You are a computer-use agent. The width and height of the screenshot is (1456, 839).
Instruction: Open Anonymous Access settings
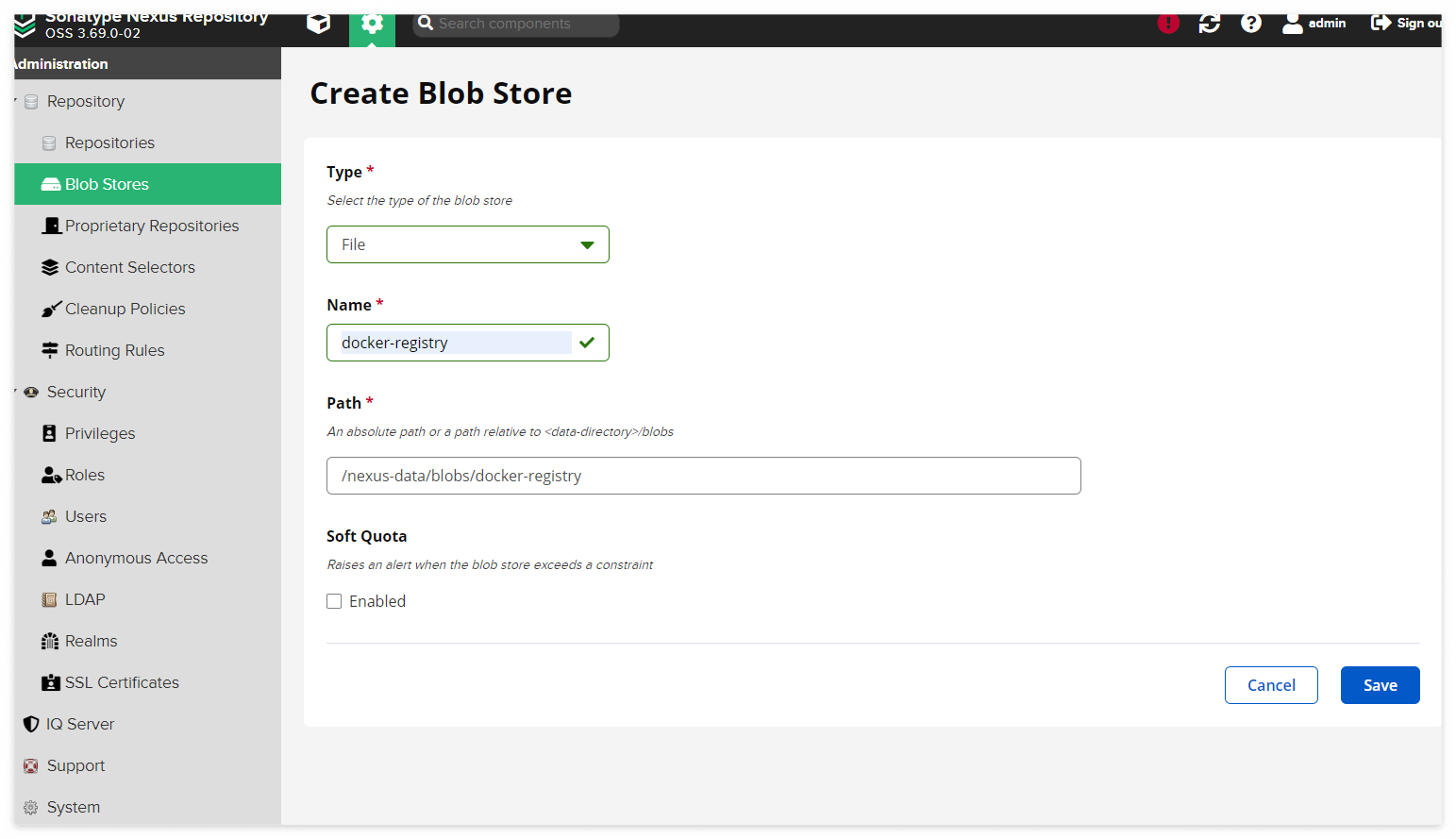(x=137, y=558)
